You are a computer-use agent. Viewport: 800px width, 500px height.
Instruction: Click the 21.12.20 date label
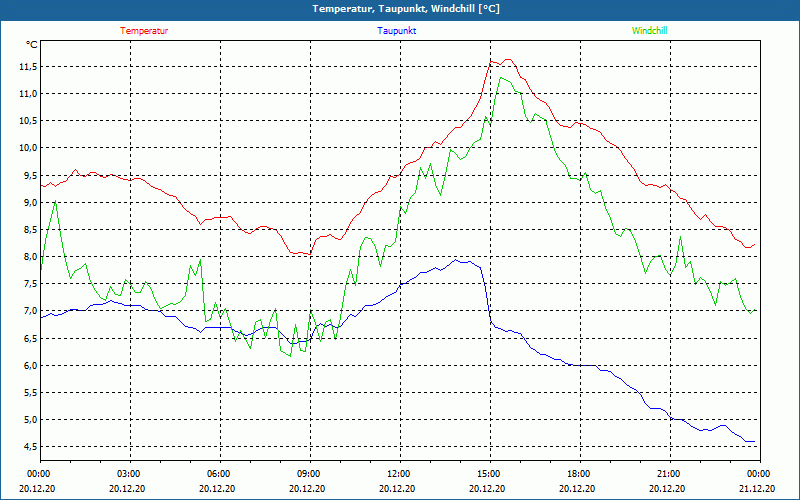(x=758, y=488)
